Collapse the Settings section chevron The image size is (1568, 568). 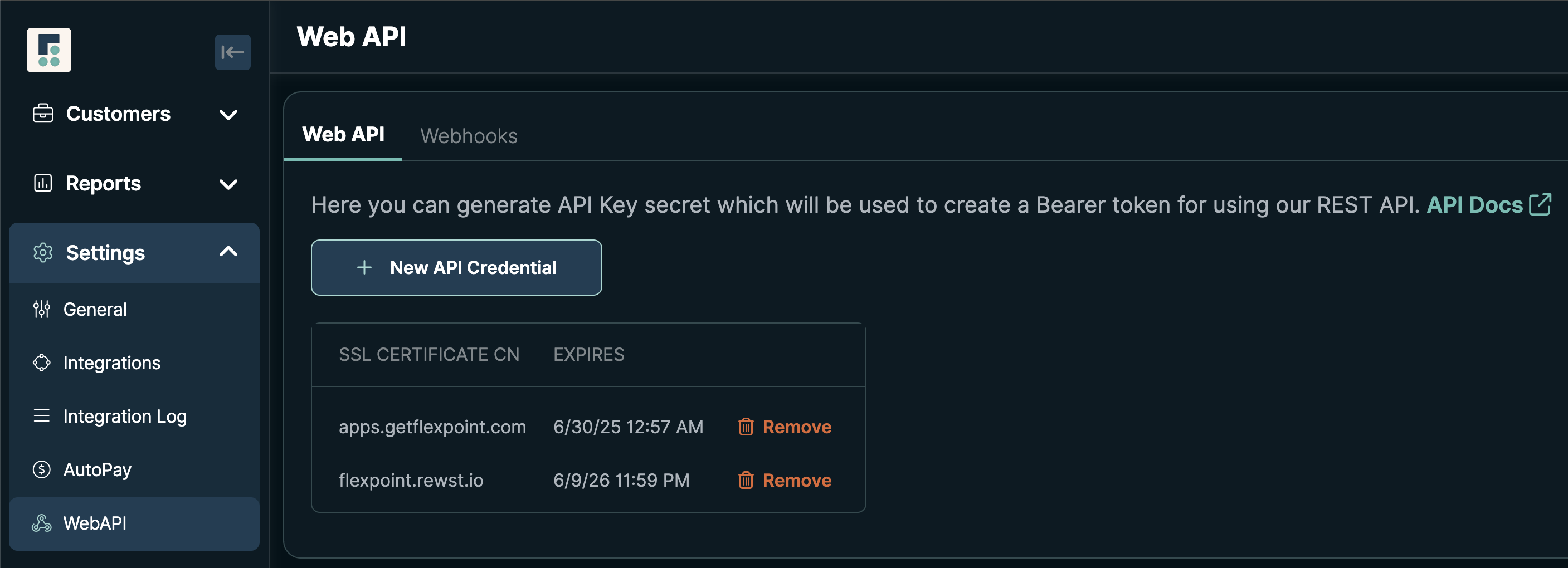point(228,252)
